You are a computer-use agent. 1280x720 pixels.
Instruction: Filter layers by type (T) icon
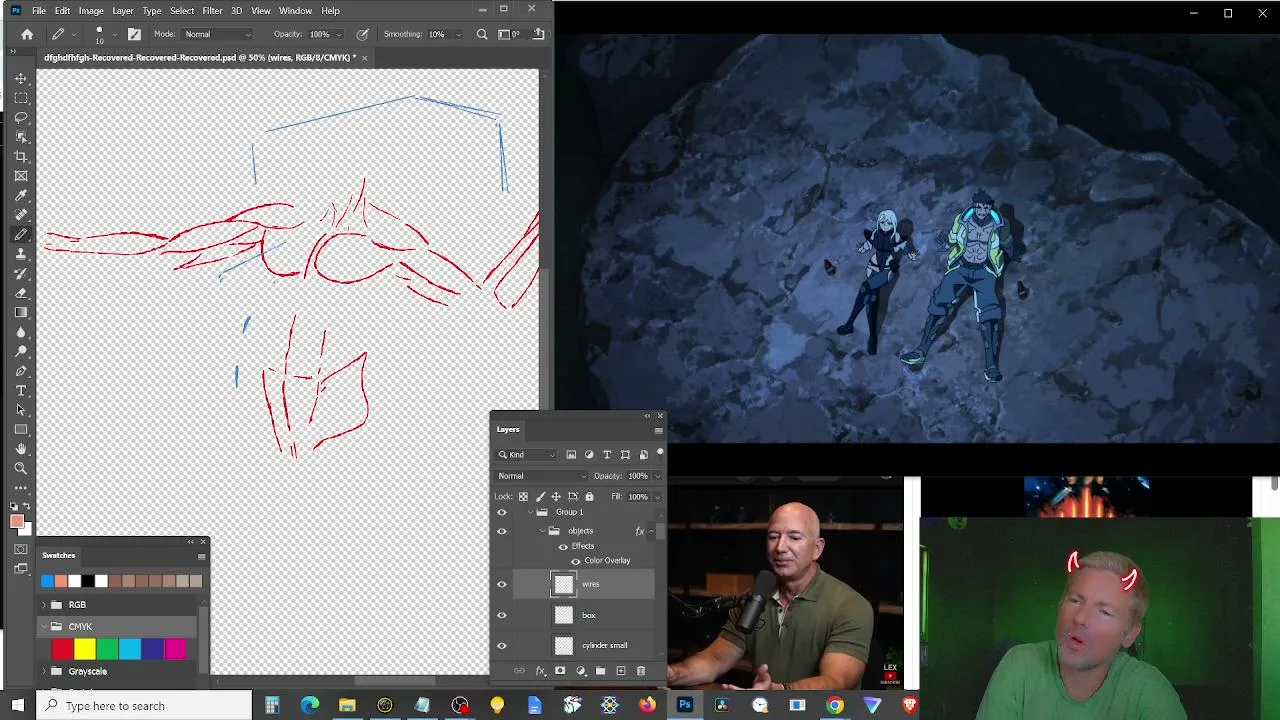click(x=607, y=455)
